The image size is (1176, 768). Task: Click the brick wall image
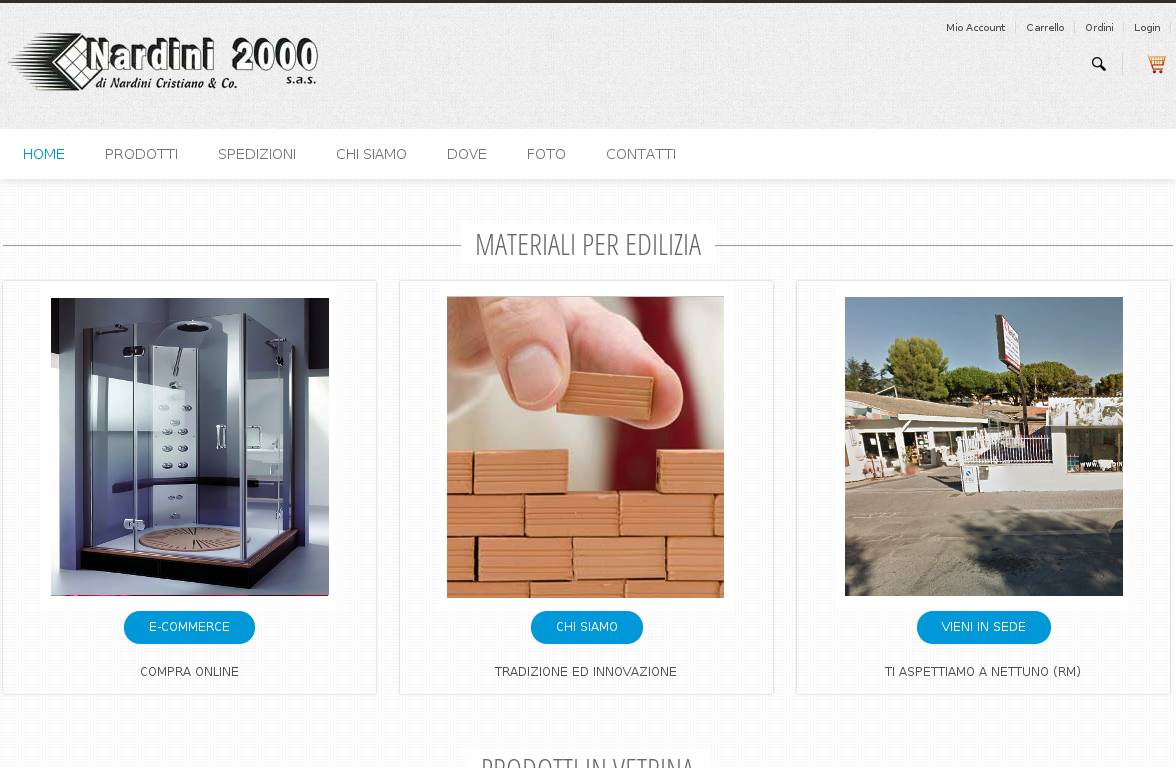586,446
